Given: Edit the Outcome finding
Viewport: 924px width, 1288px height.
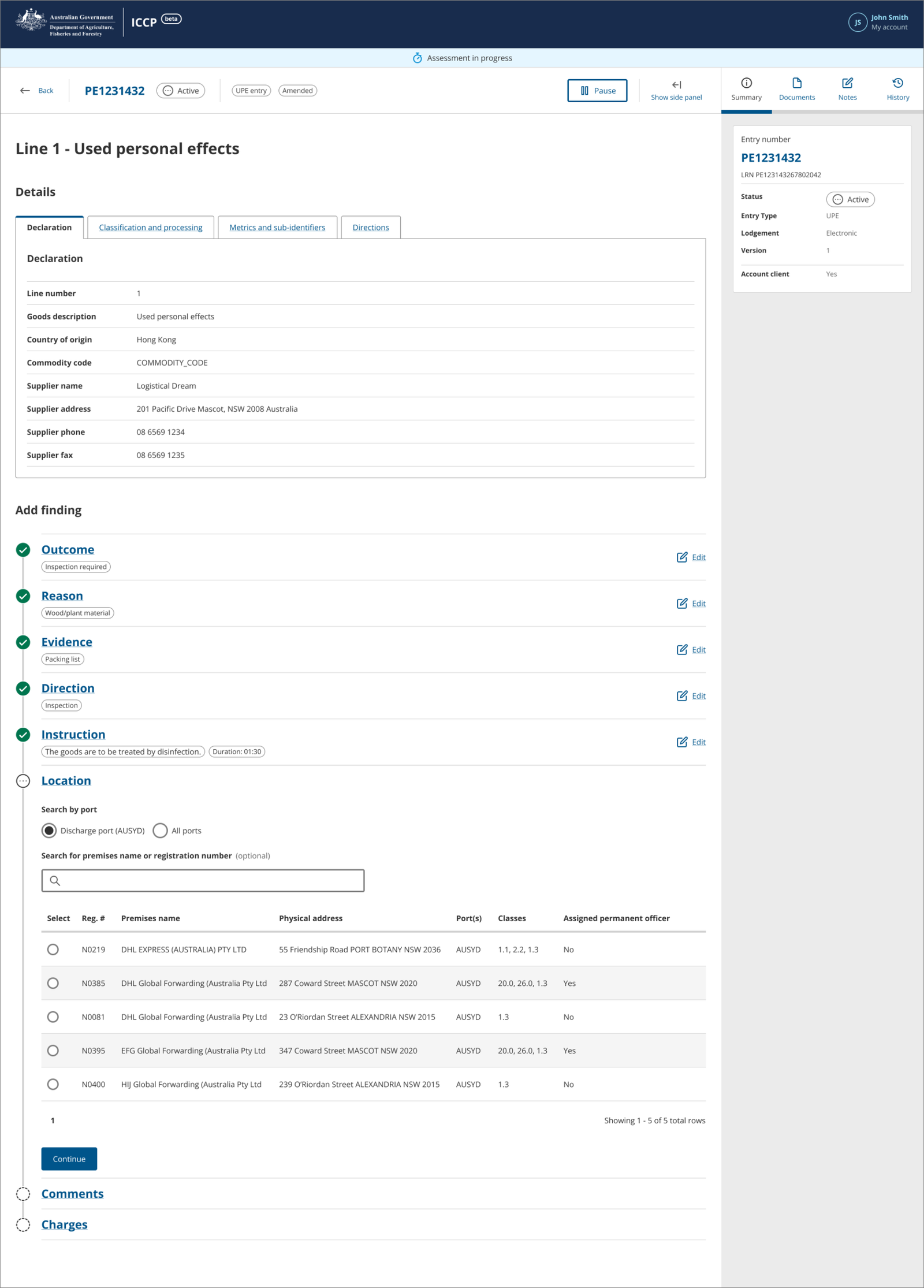Looking at the screenshot, I should click(x=691, y=557).
